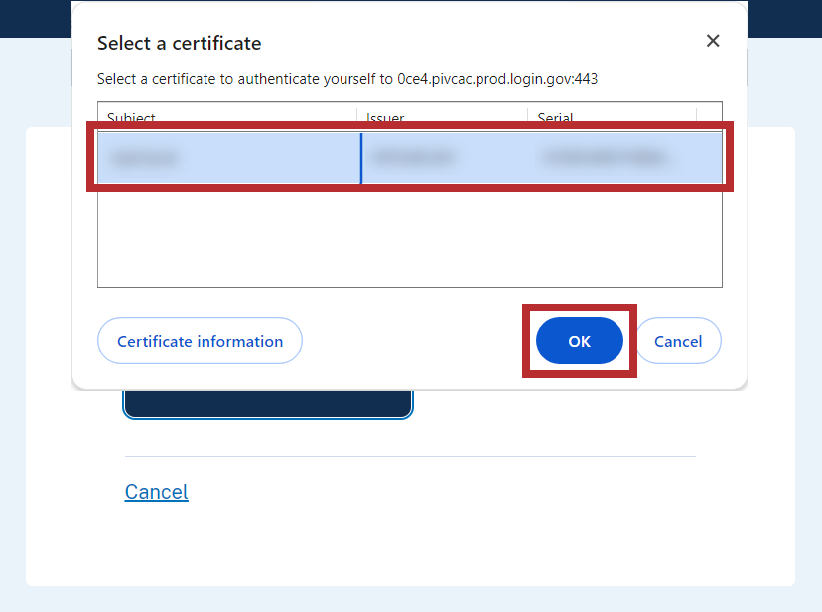Screen dimensions: 822x612
Task: Dismiss the dialog via the Cancel button
Action: (678, 341)
